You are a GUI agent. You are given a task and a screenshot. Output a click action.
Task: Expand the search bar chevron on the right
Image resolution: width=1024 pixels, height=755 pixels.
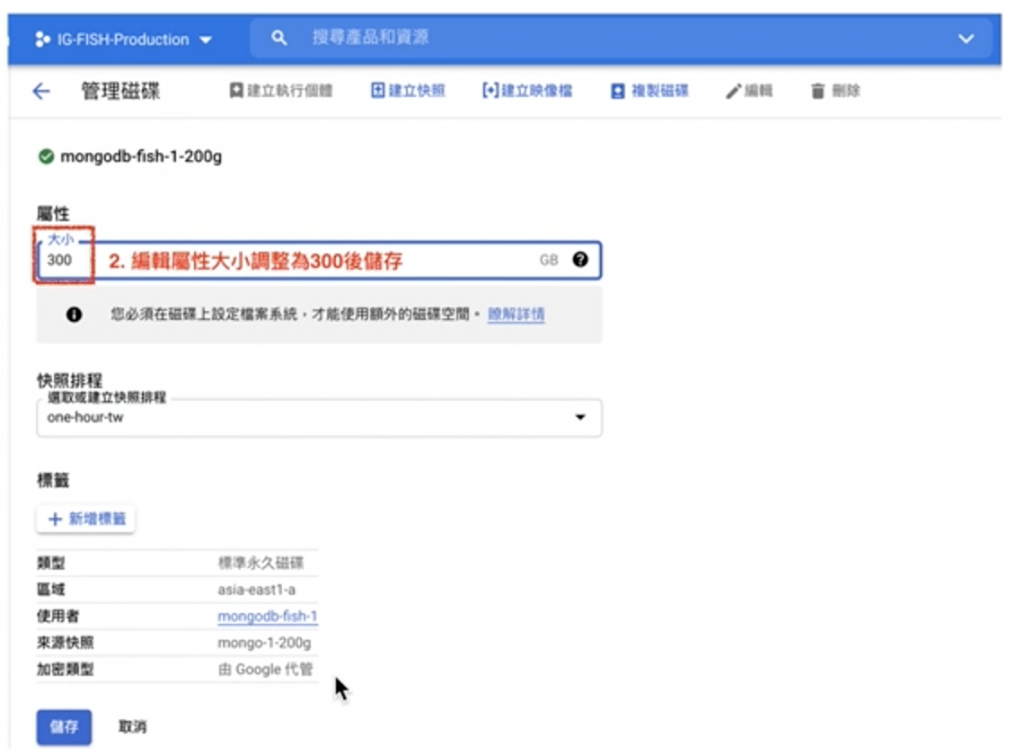point(966,39)
